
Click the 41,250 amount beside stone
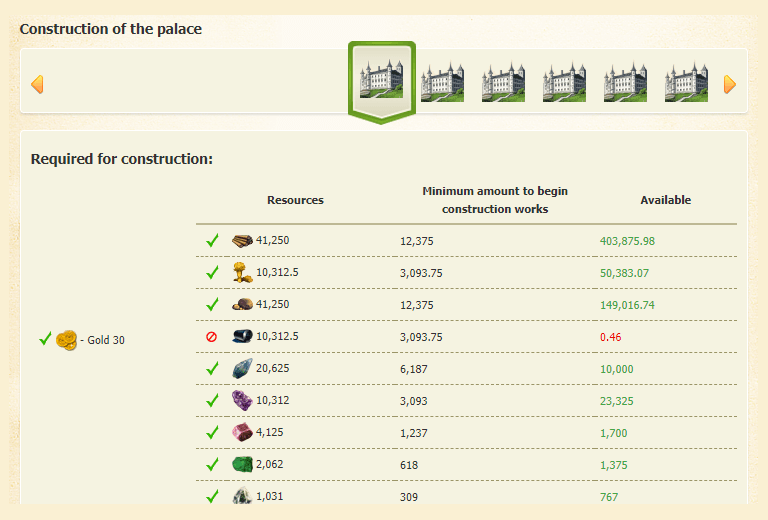click(273, 305)
